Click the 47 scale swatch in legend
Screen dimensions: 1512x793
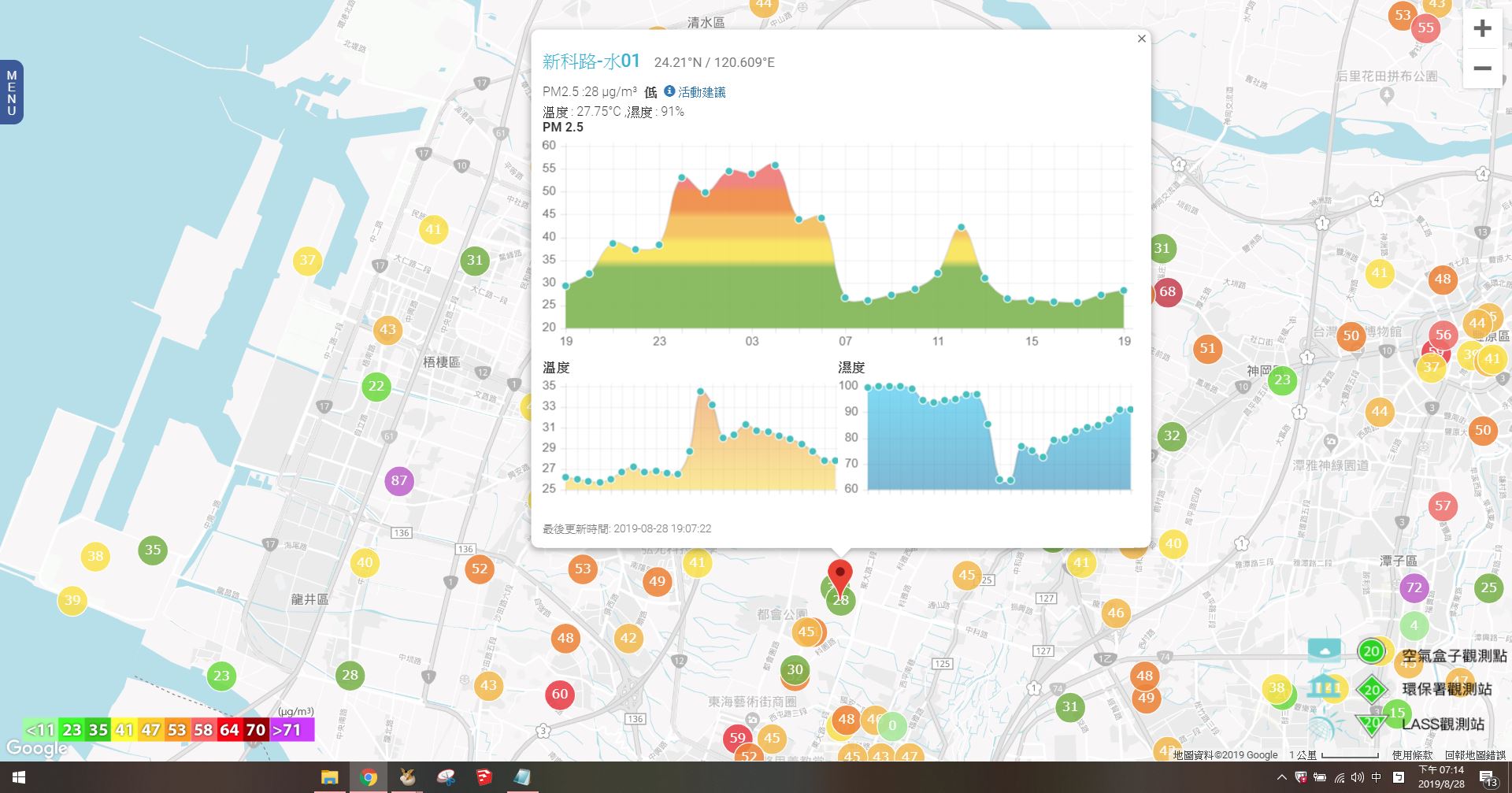point(150,730)
